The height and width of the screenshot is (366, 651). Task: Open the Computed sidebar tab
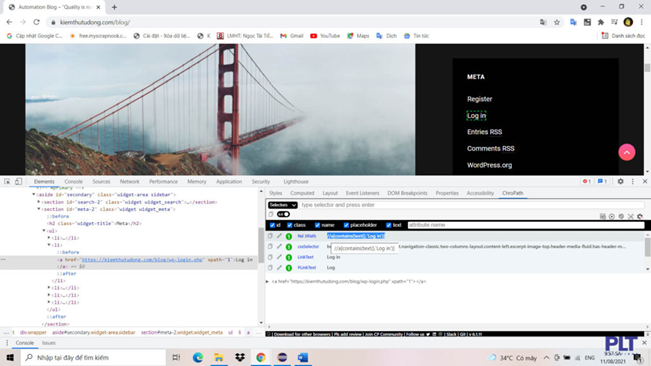coord(302,193)
